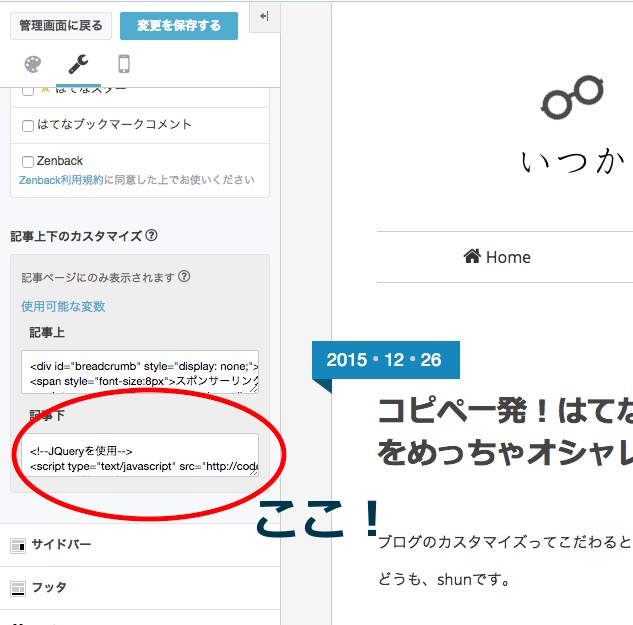Click the 2015 12 26 date label
This screenshot has width=633, height=625.
(386, 360)
